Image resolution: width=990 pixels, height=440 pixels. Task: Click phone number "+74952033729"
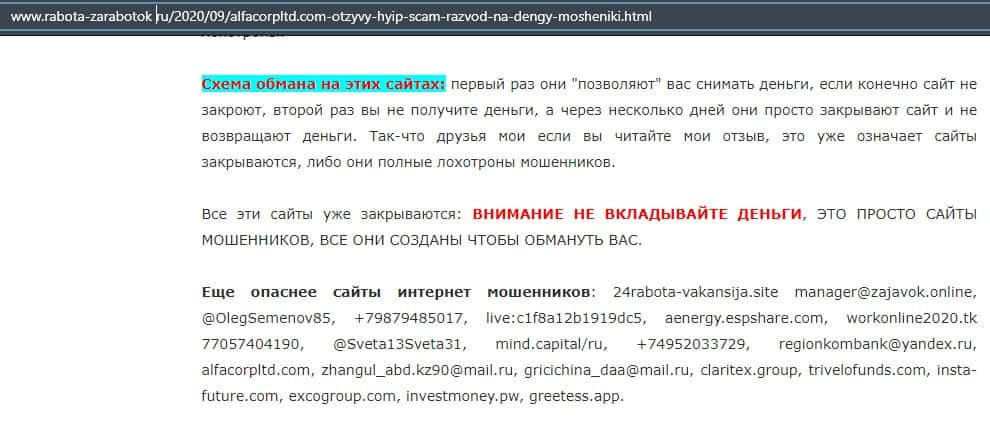692,345
